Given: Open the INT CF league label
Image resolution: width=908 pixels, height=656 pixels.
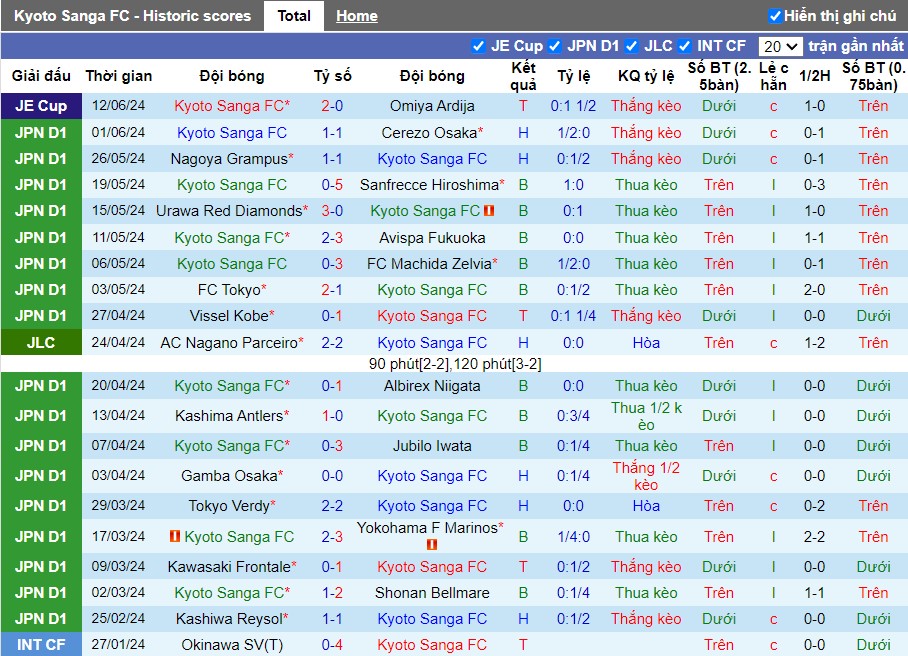Looking at the screenshot, I should 41,644.
